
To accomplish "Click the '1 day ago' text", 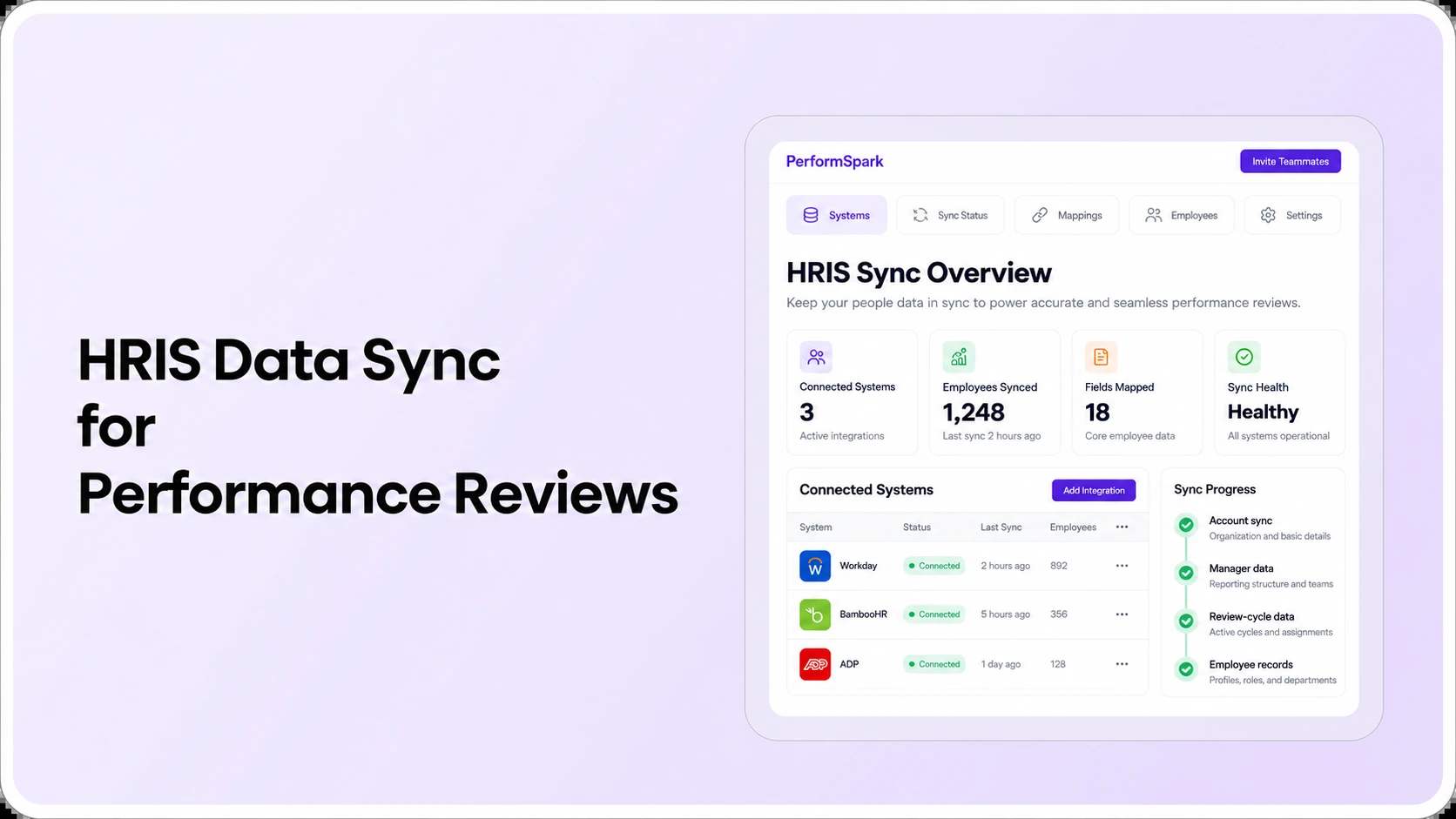I will (1001, 664).
